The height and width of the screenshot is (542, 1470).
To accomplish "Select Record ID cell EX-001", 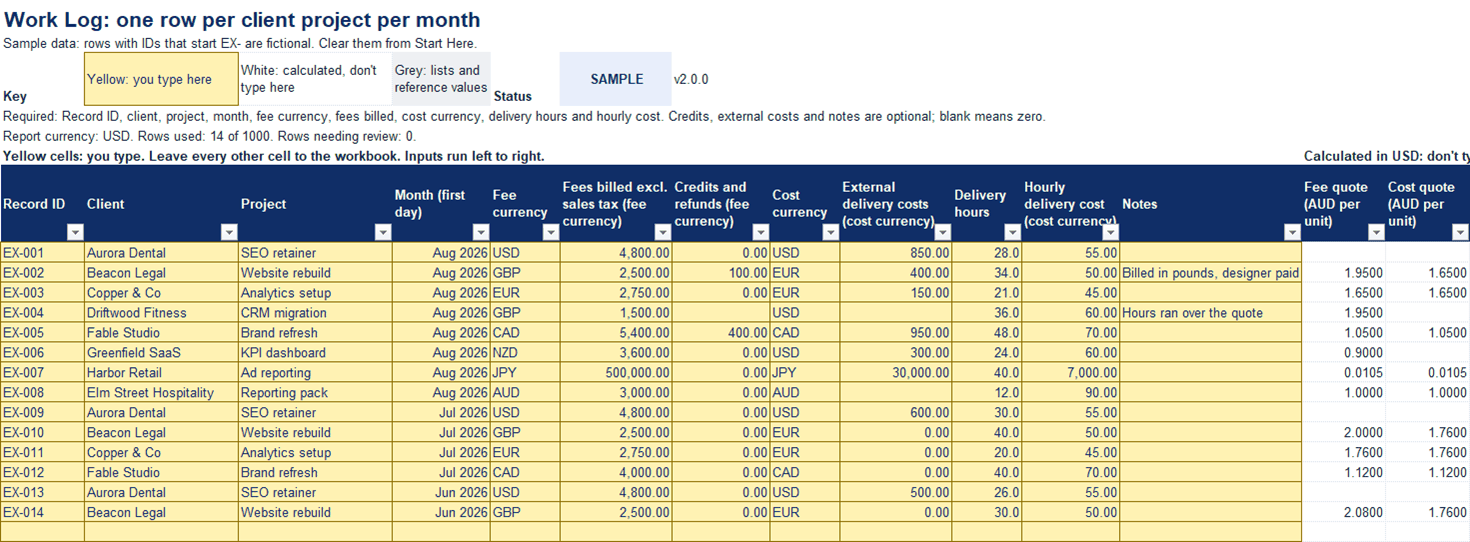I will point(42,253).
